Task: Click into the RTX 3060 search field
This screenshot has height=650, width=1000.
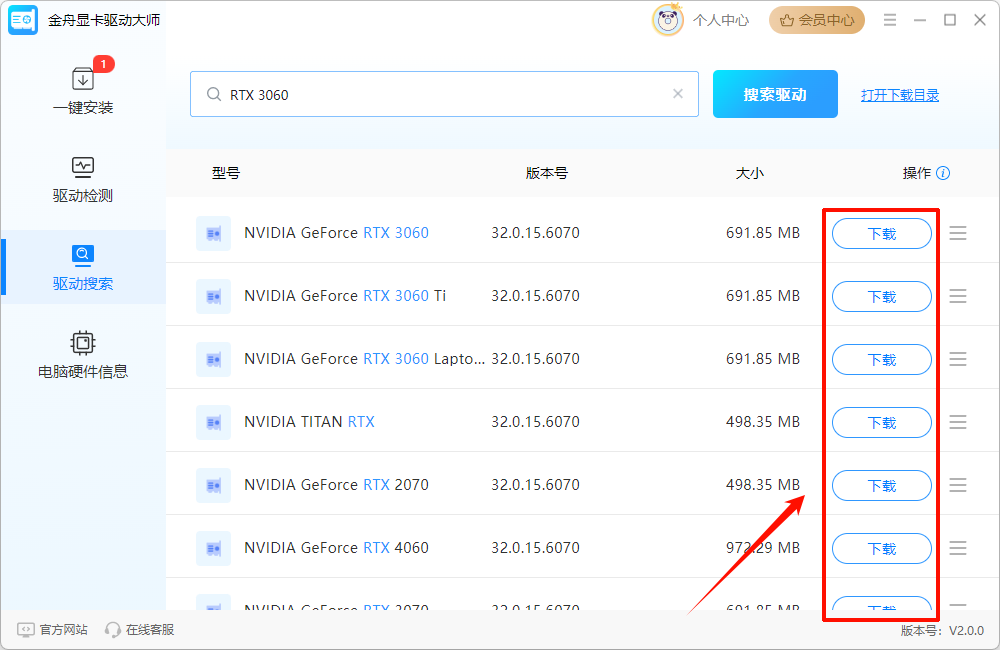Action: 440,94
